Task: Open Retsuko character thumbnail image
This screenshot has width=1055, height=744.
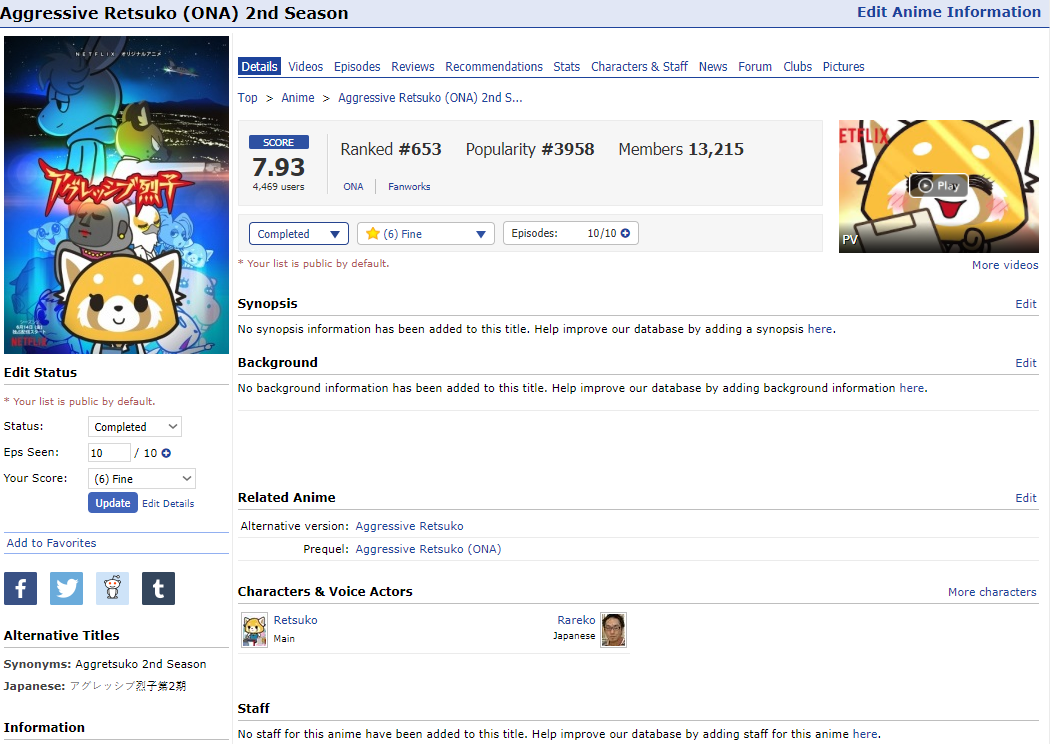Action: click(x=254, y=630)
